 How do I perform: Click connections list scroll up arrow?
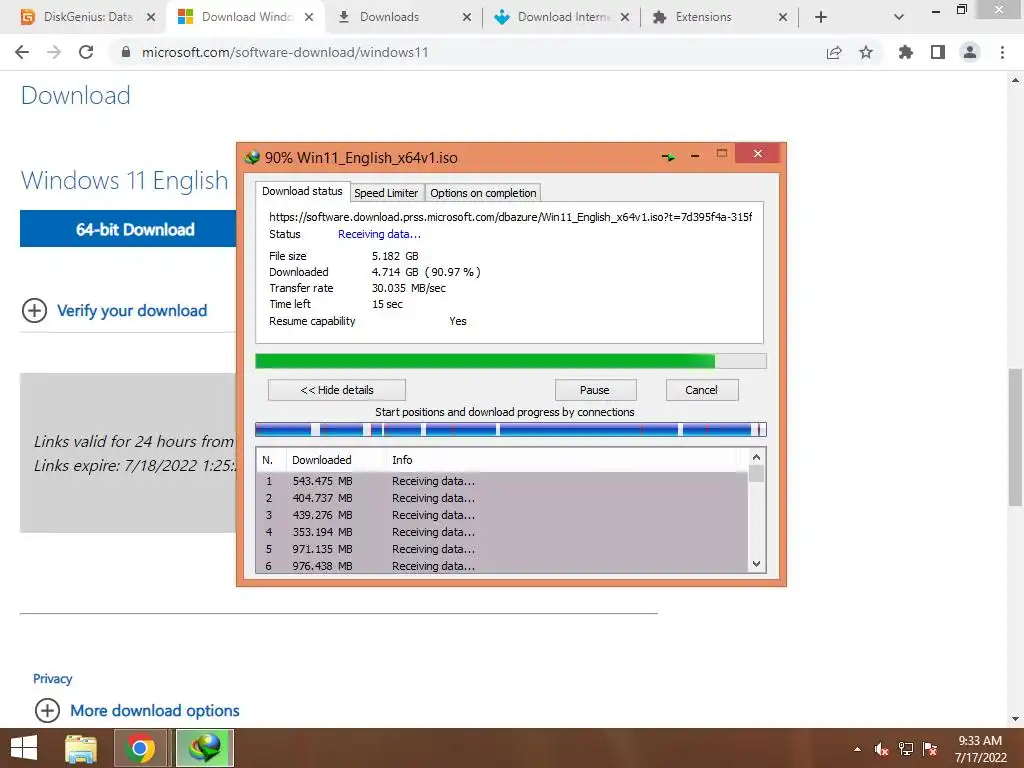click(x=756, y=457)
